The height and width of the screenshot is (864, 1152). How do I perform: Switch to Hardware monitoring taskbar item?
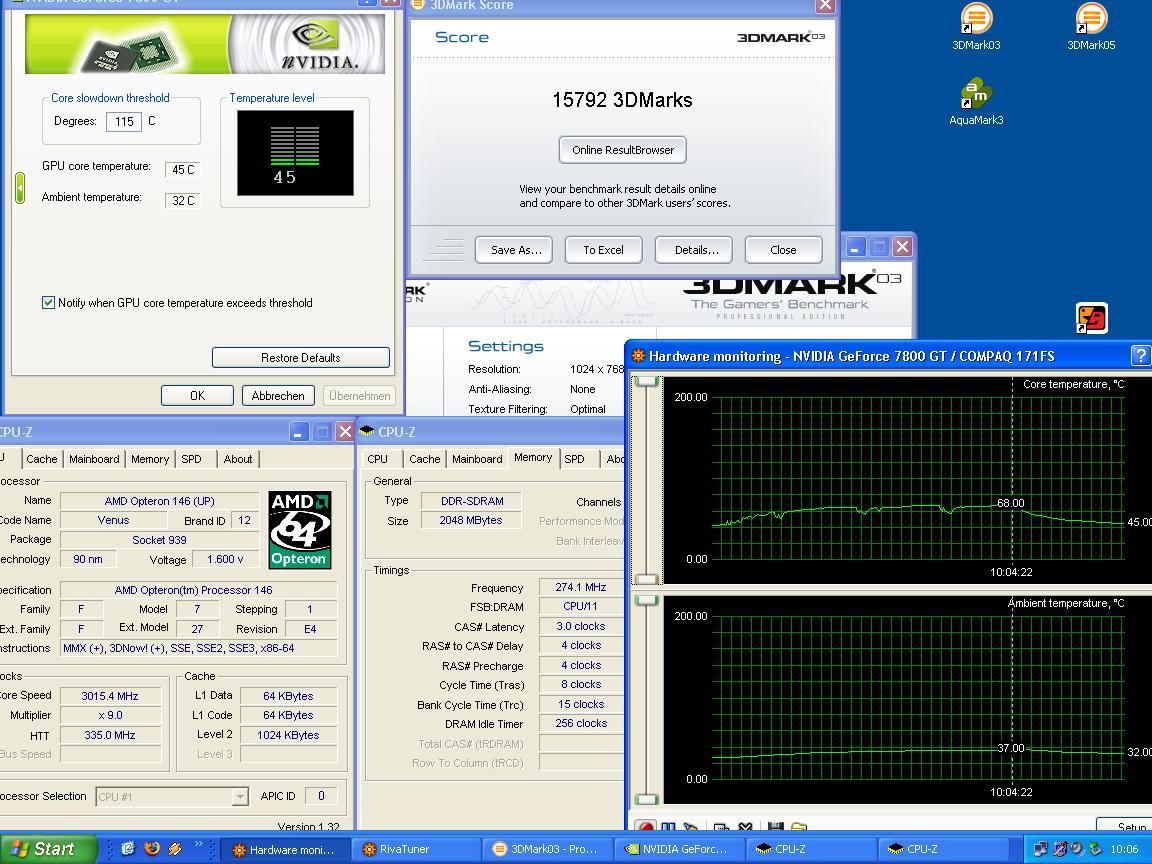pos(285,849)
